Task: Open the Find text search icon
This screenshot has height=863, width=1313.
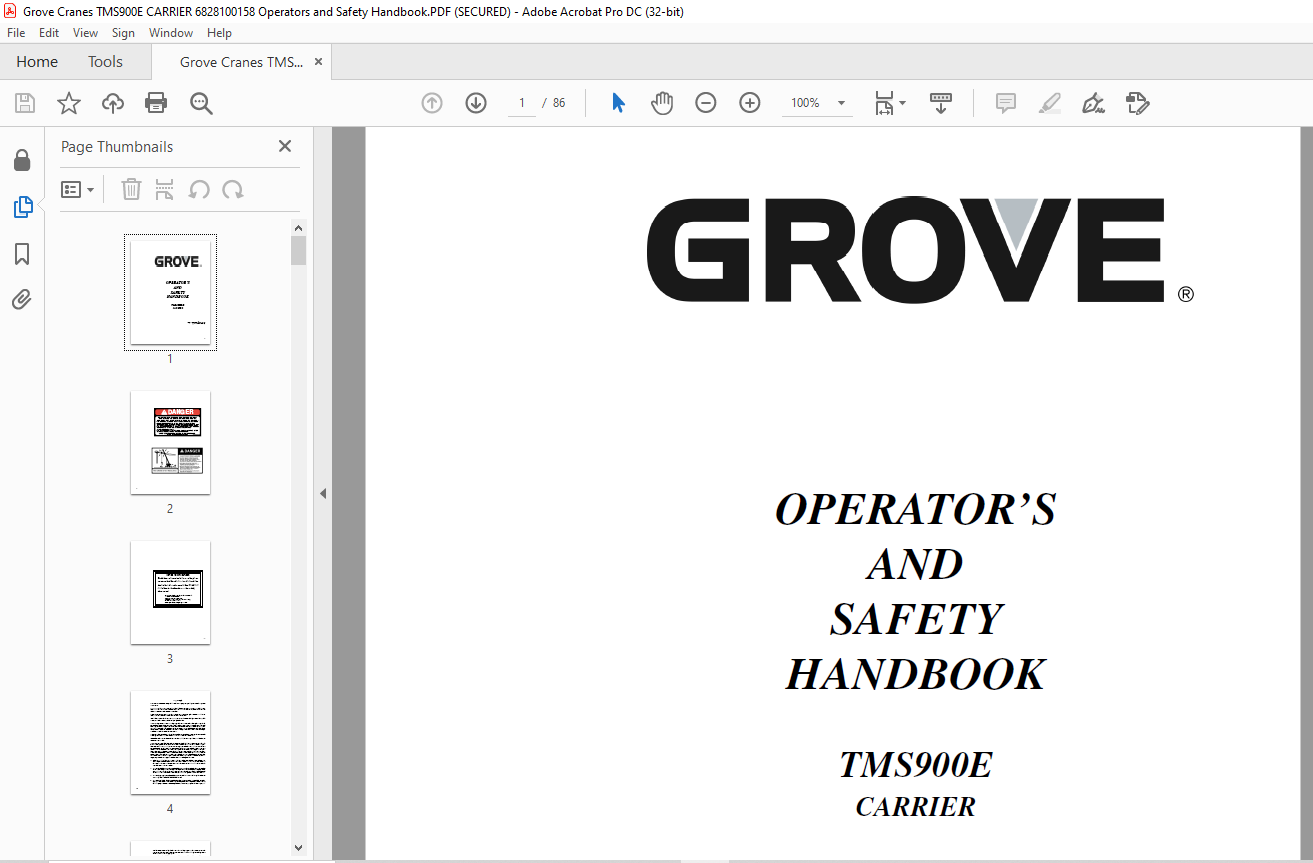Action: coord(201,103)
